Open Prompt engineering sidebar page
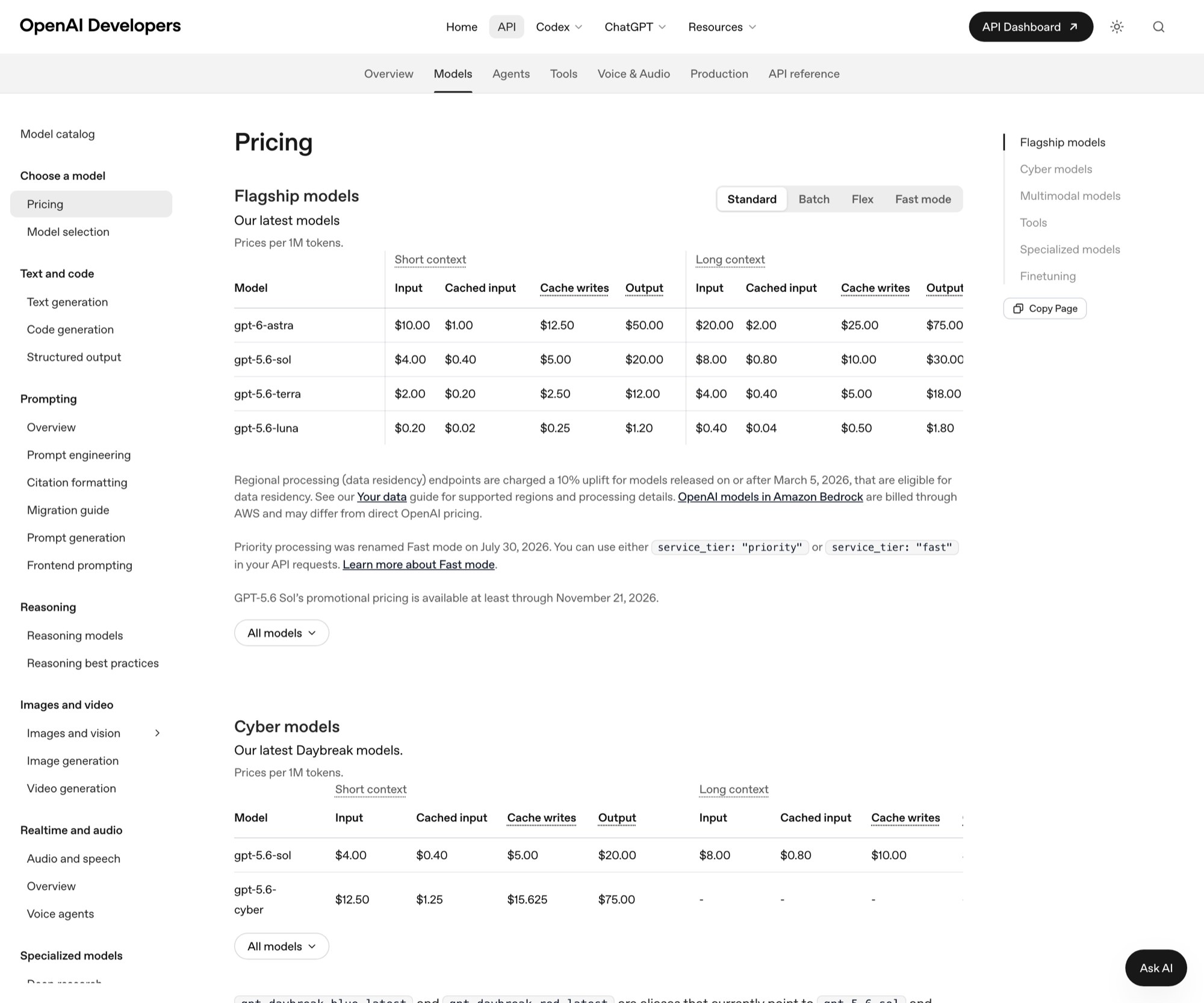This screenshot has width=1204, height=1003. (78, 455)
